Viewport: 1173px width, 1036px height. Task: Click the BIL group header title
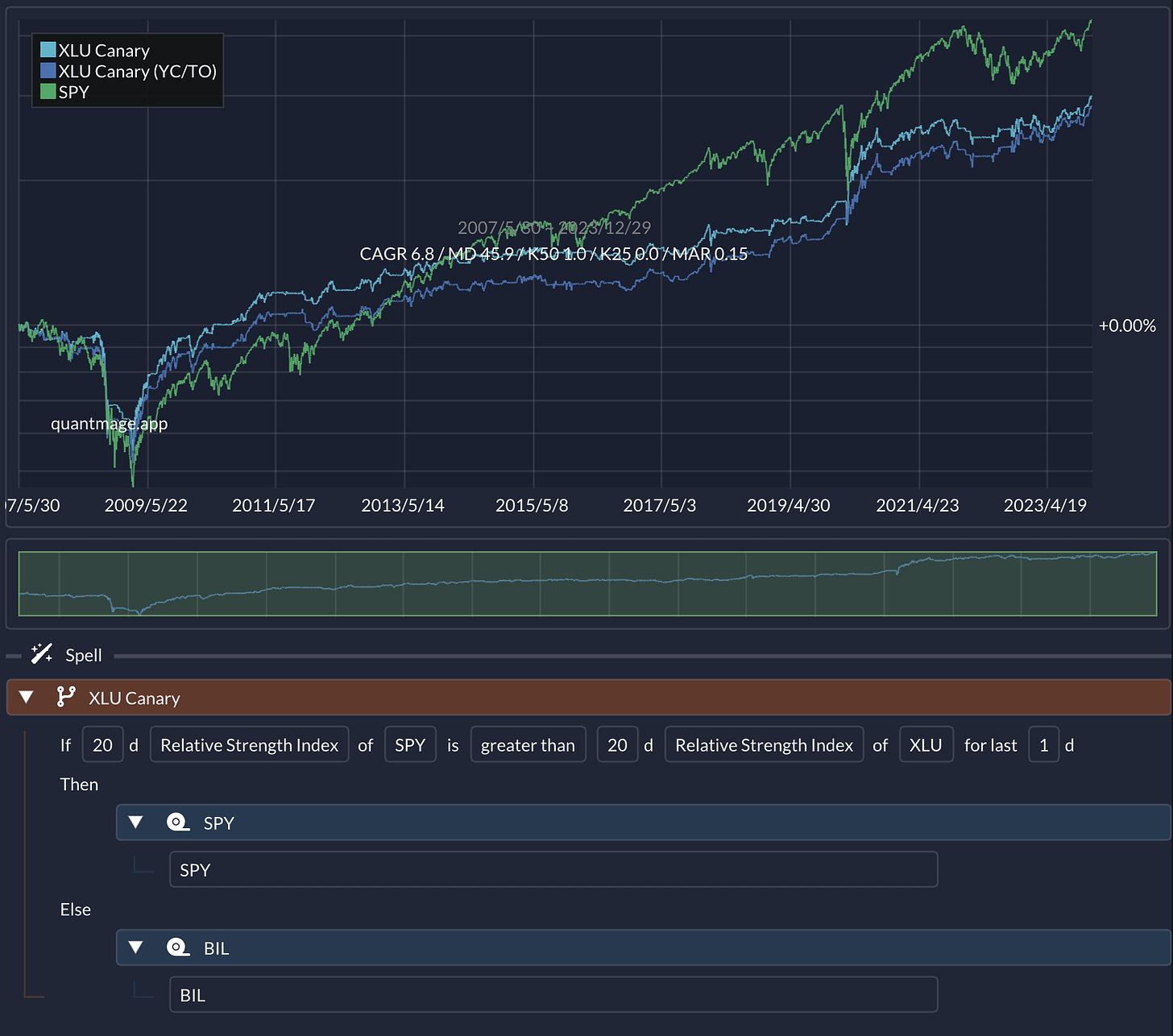(216, 947)
